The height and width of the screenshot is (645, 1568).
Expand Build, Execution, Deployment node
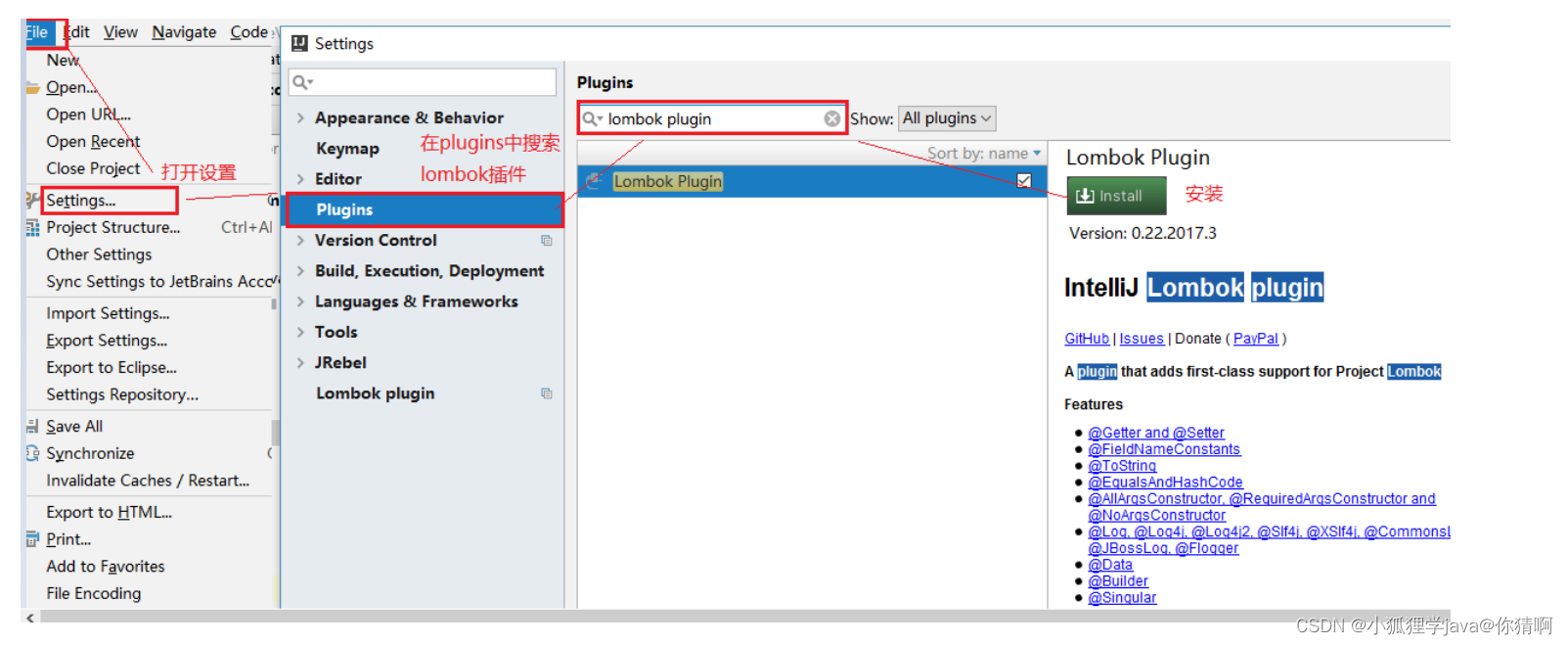click(x=300, y=271)
